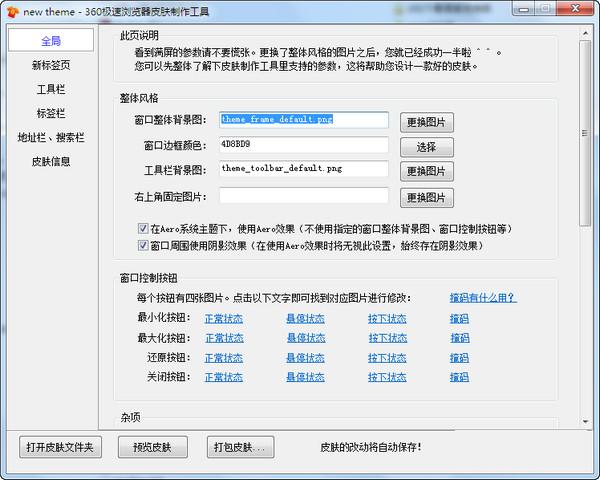The height and width of the screenshot is (480, 600).
Task: Open 最小化按钮 正常状态 image link
Action: pos(224,318)
